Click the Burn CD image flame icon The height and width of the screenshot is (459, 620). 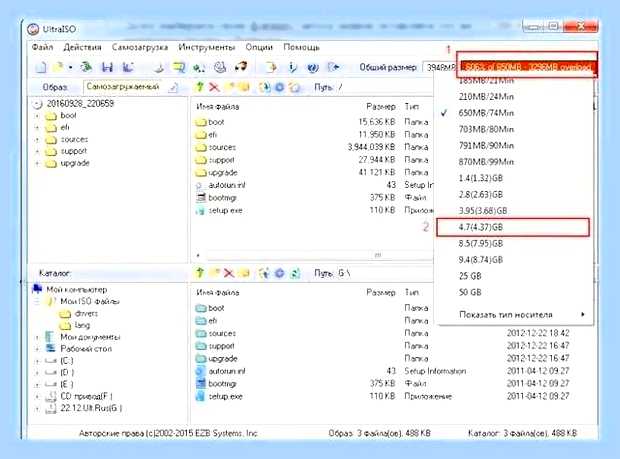[241, 67]
